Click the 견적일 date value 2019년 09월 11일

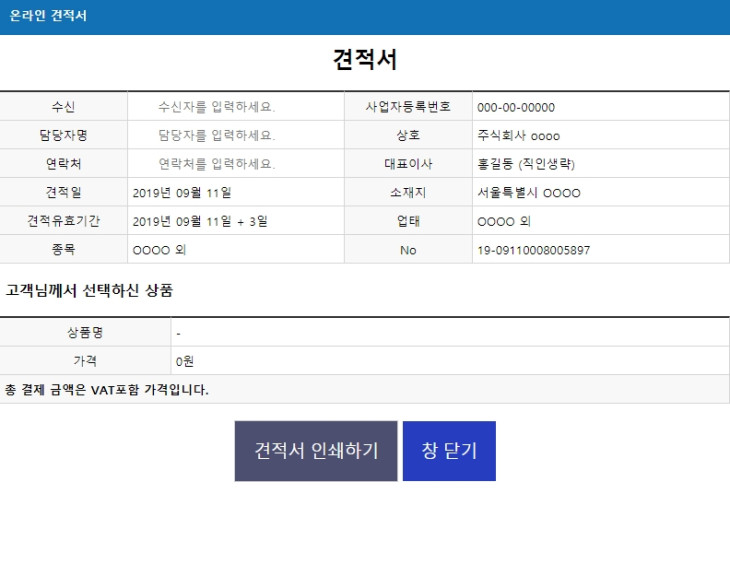182,193
